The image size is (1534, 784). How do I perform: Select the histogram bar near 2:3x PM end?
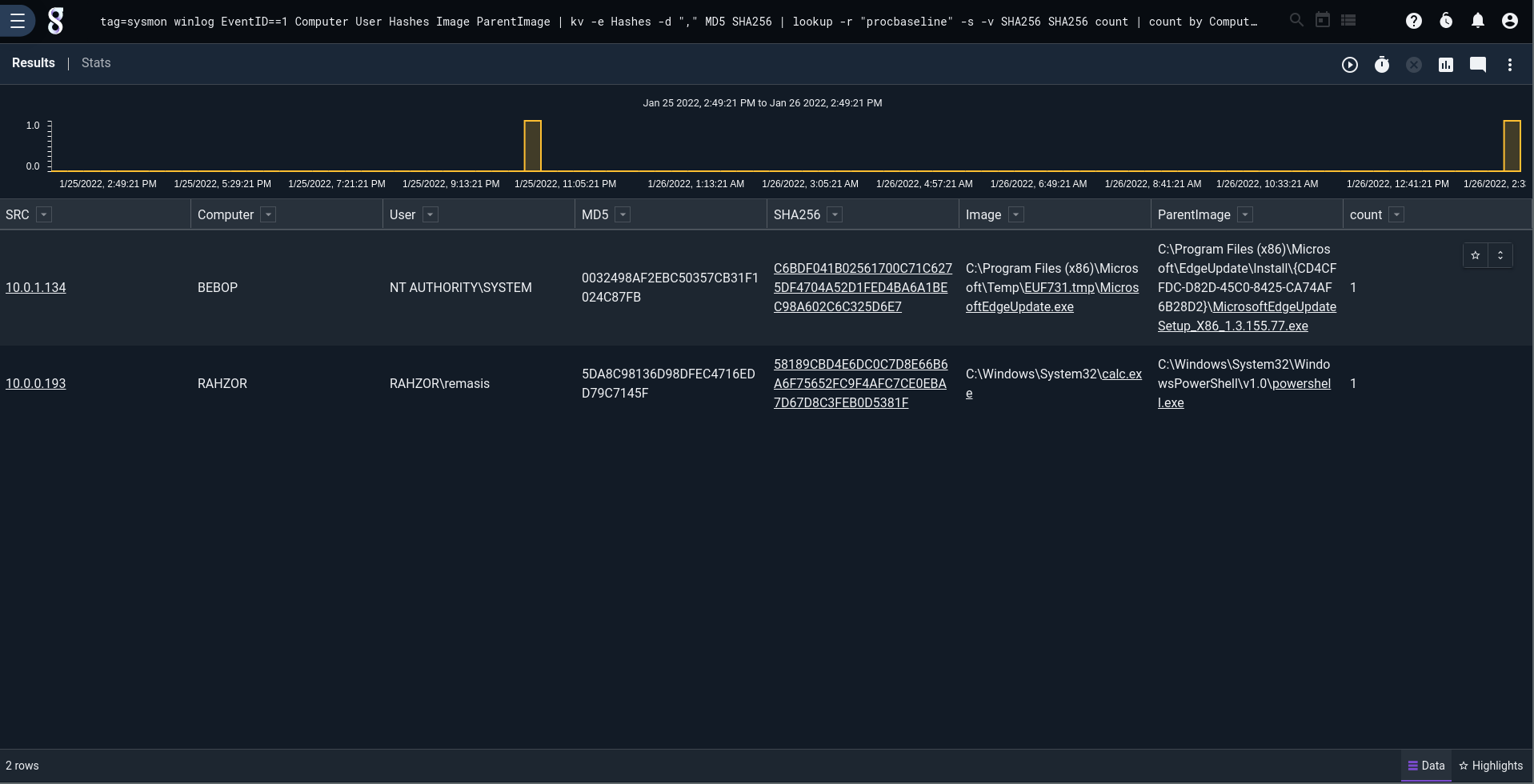click(1512, 146)
